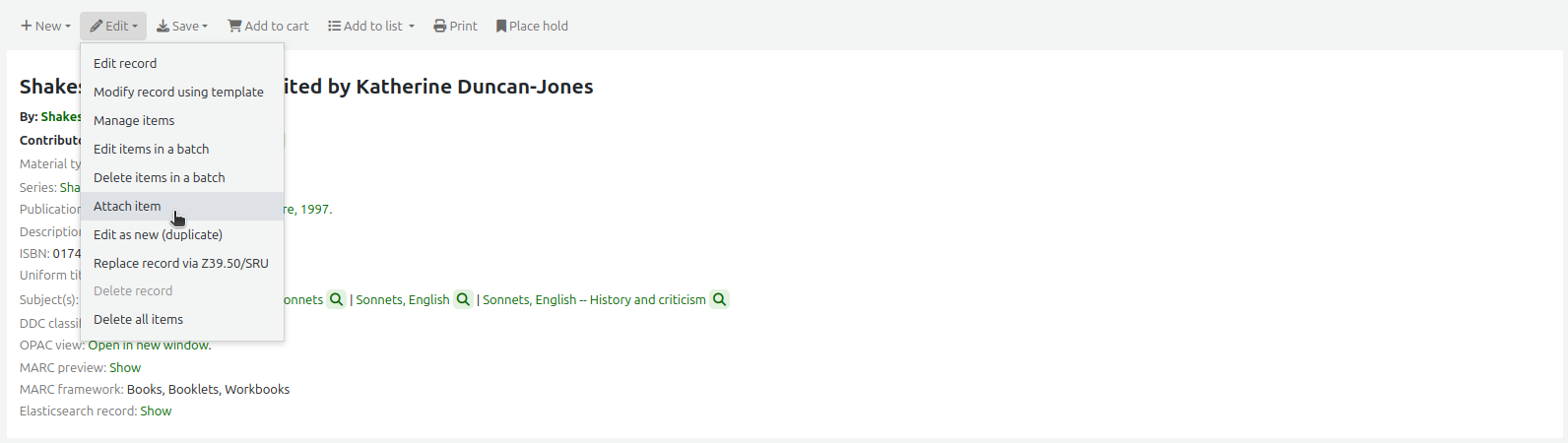Expand the Save dropdown
The image size is (1568, 443).
182,26
